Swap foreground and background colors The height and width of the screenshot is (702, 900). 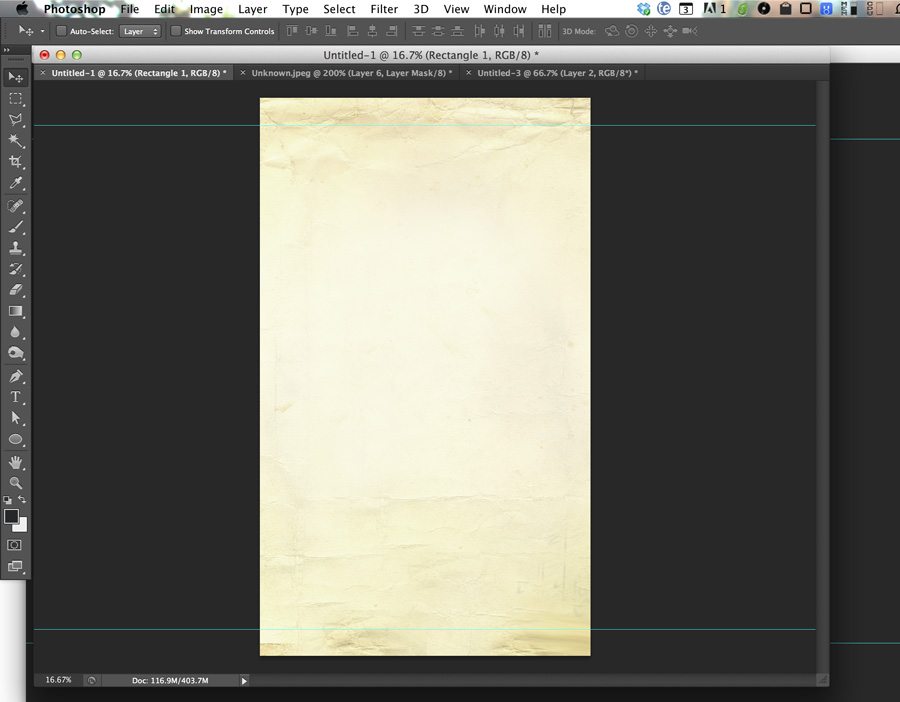[22, 499]
